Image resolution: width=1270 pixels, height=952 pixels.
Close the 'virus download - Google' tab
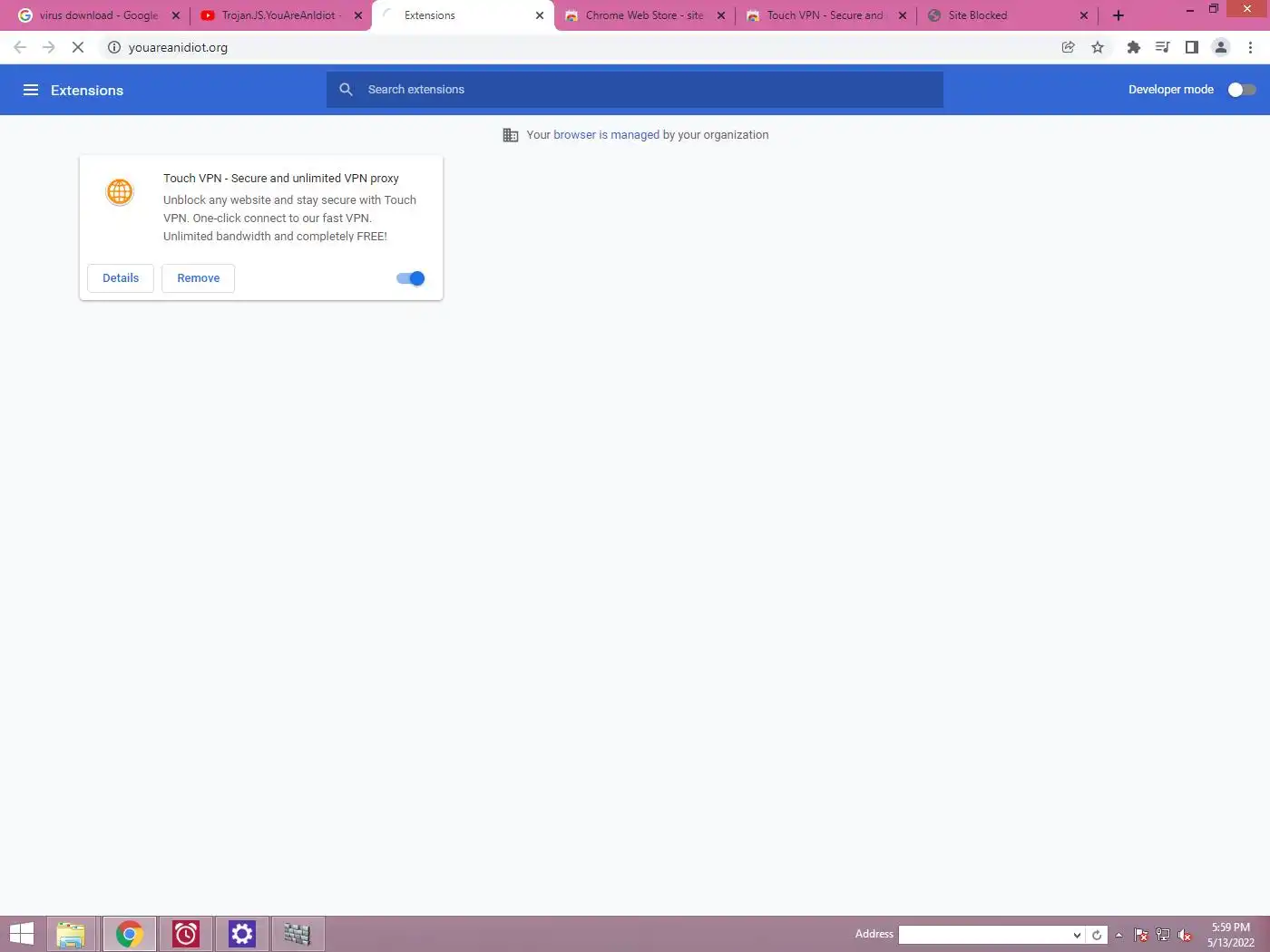pyautogui.click(x=176, y=15)
